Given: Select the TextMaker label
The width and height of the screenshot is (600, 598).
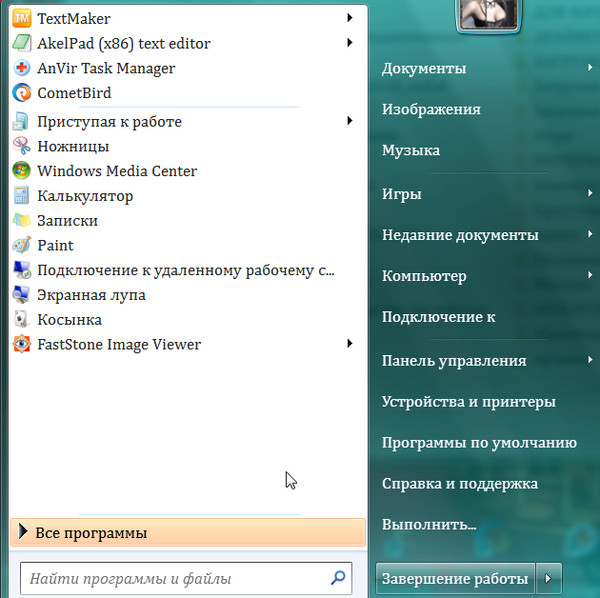Looking at the screenshot, I should (74, 19).
